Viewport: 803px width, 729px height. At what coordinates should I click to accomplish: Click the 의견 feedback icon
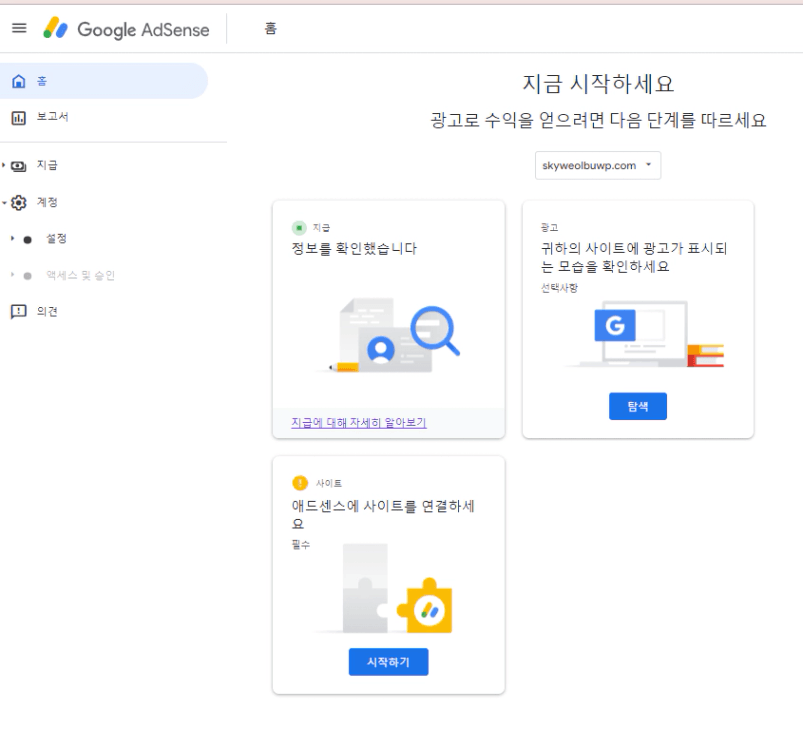pyautogui.click(x=19, y=311)
